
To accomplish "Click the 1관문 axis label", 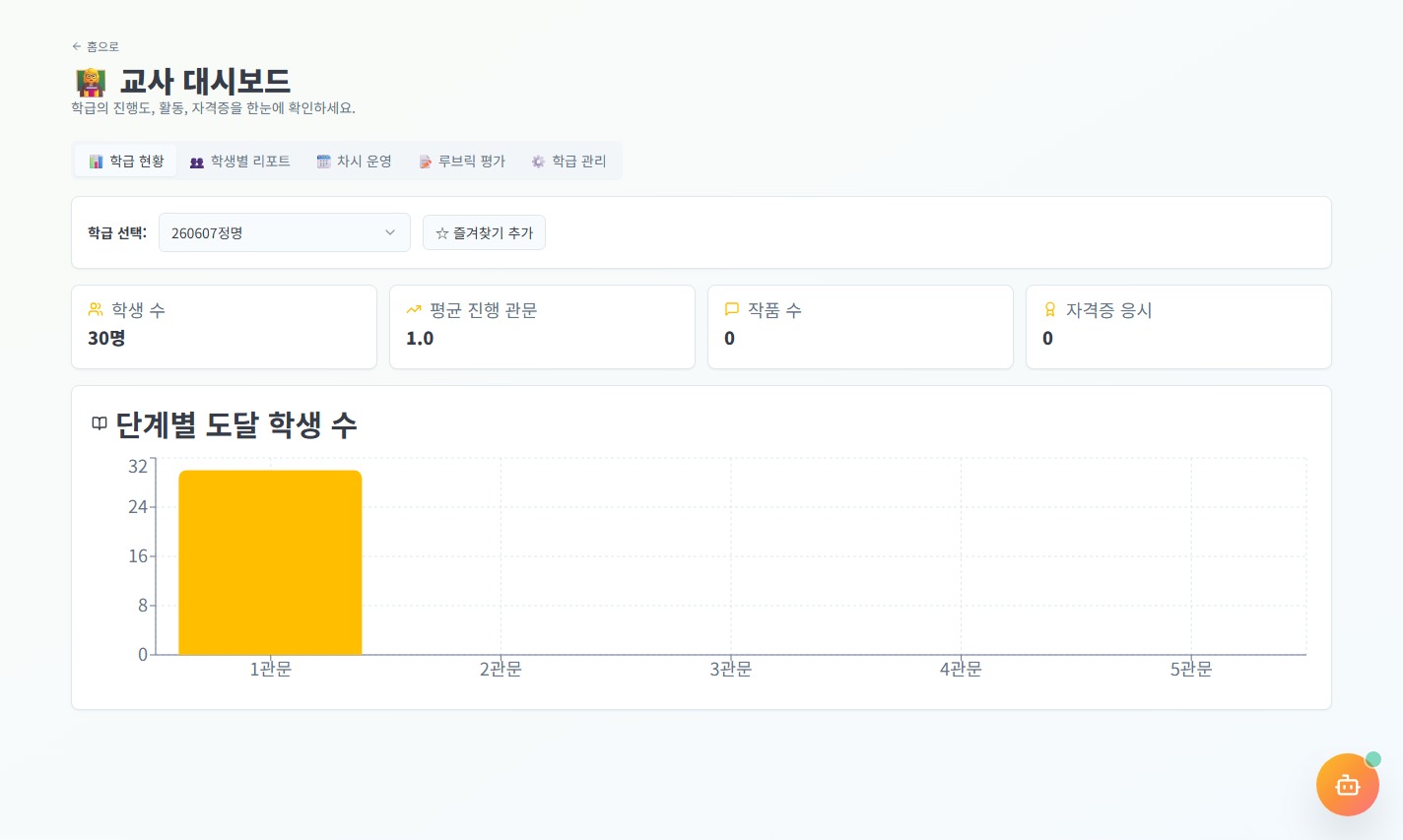I will pyautogui.click(x=270, y=670).
